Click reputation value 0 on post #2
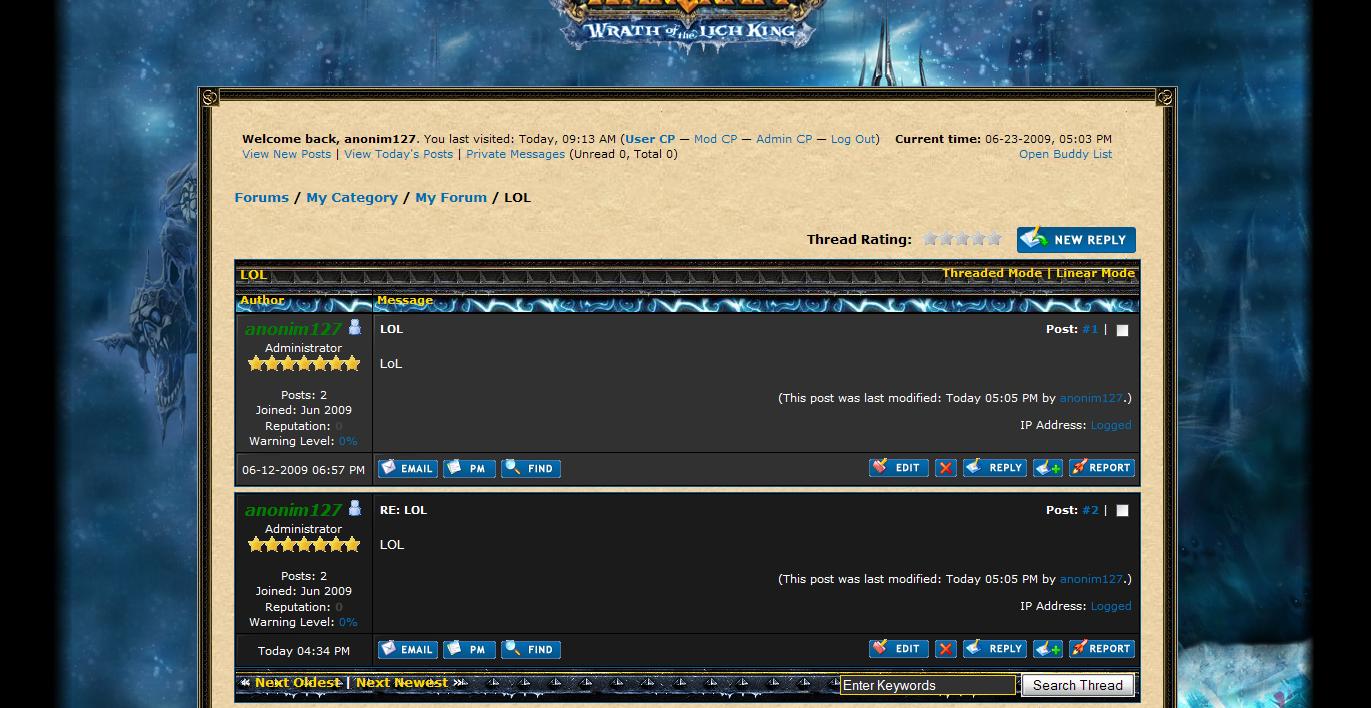This screenshot has width=1371, height=708. tap(338, 607)
